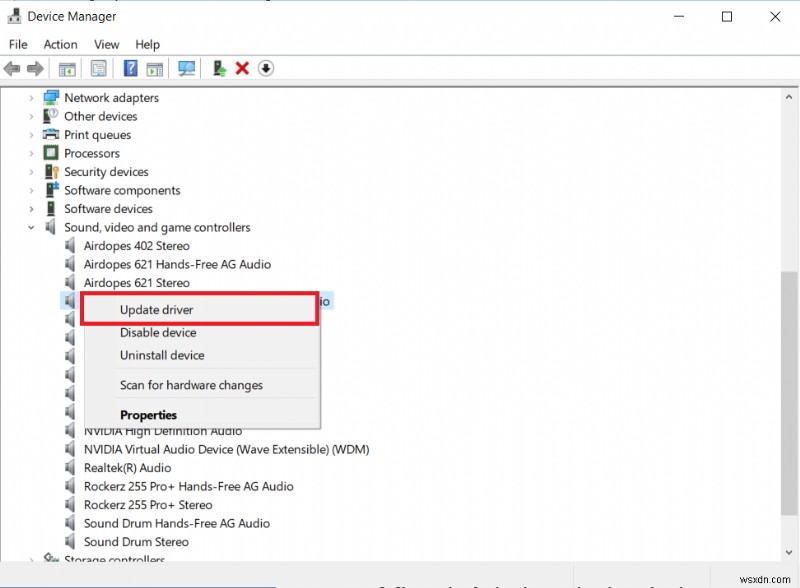This screenshot has height=588, width=800.
Task: Select Airdopes 621 Hands-Free AG Audio
Action: (x=177, y=264)
